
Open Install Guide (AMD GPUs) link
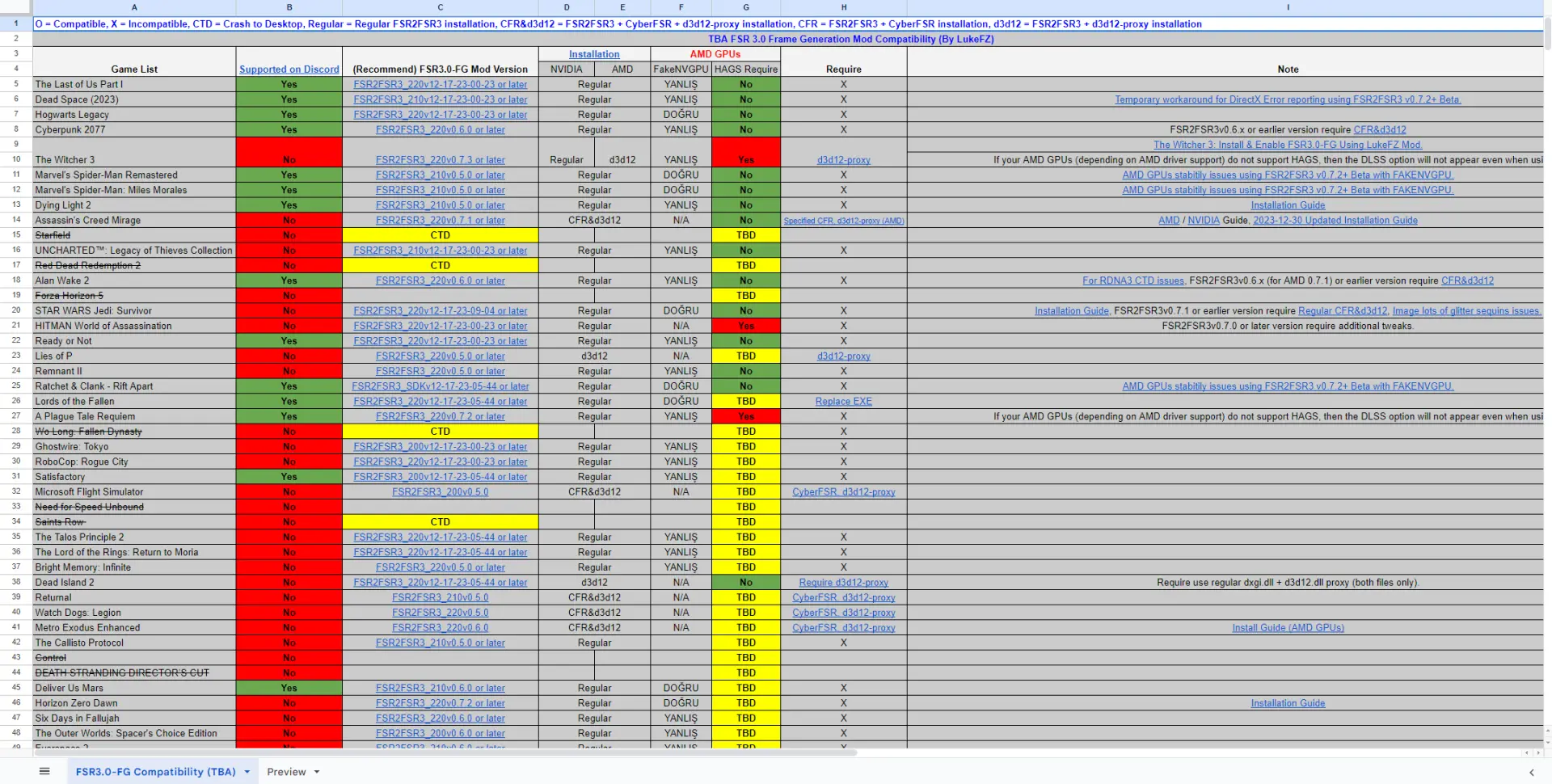(x=1288, y=627)
